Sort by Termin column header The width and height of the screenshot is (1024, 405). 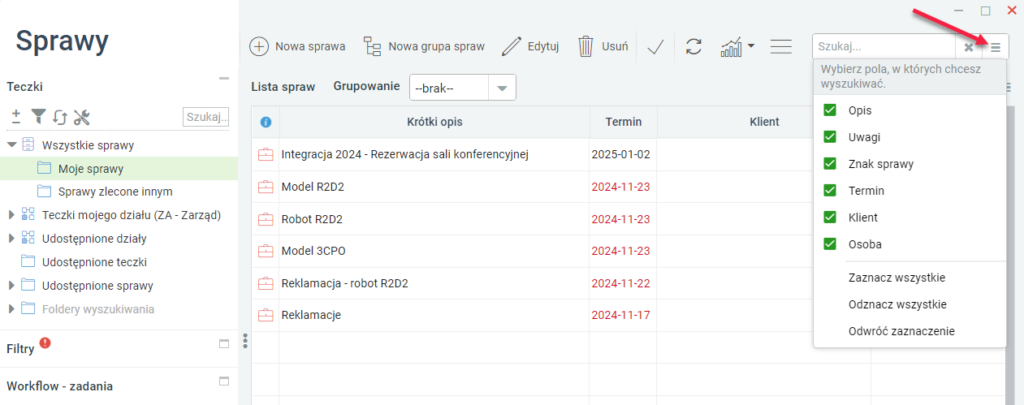click(x=623, y=122)
